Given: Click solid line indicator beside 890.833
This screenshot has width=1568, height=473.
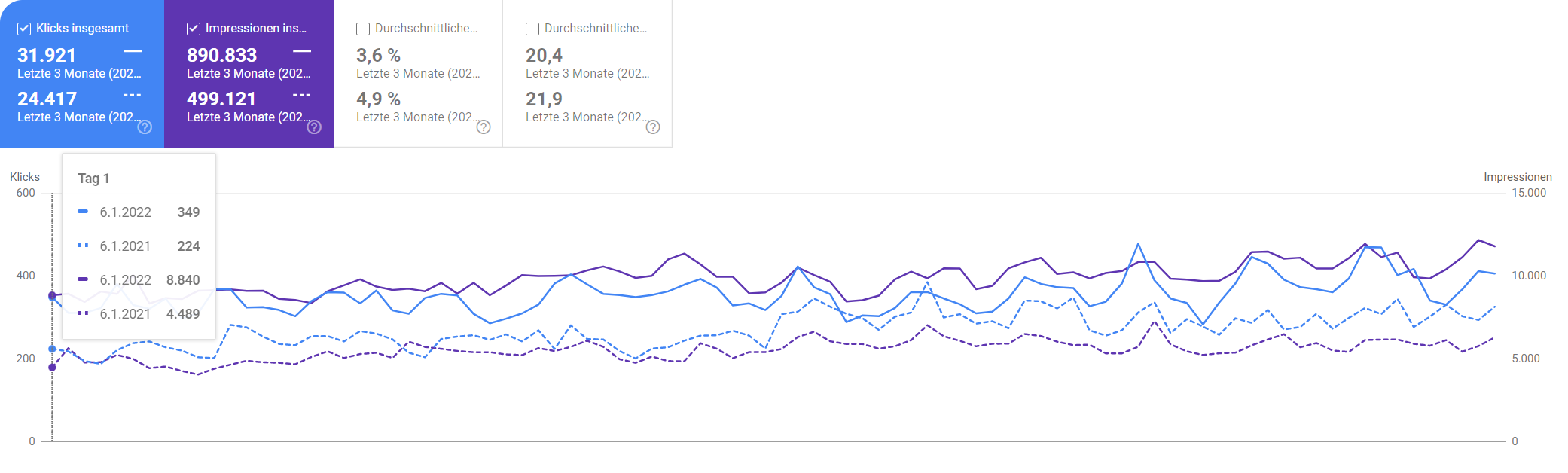Looking at the screenshot, I should coord(302,51).
